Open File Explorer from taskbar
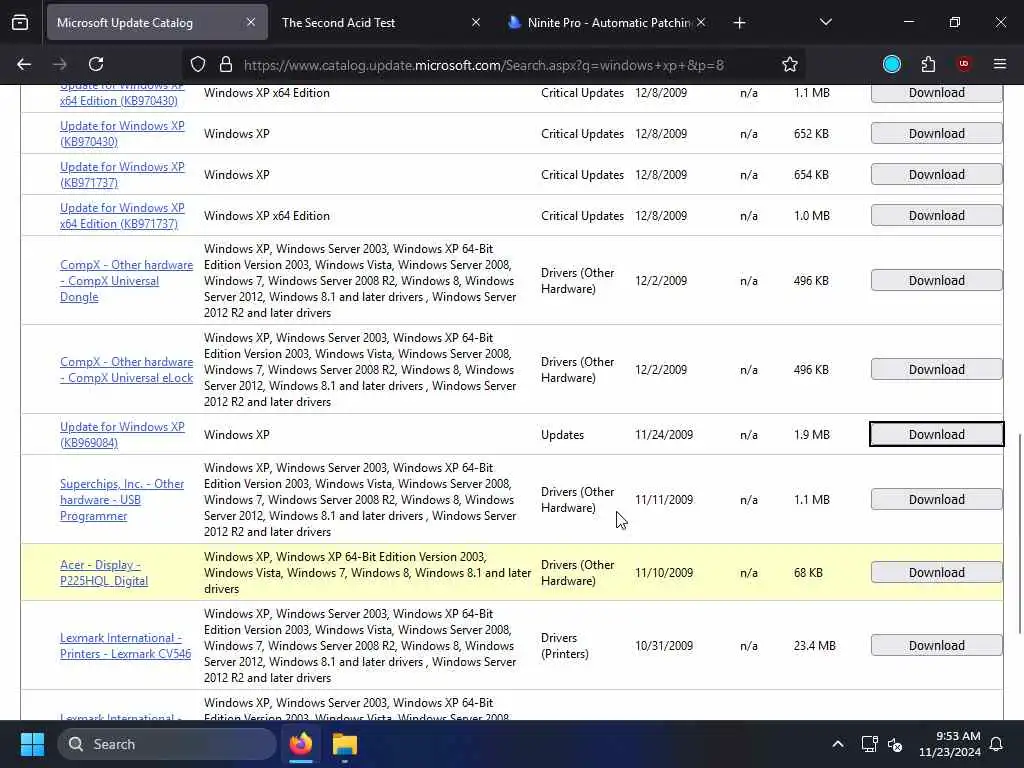Image resolution: width=1024 pixels, height=768 pixels. (344, 744)
